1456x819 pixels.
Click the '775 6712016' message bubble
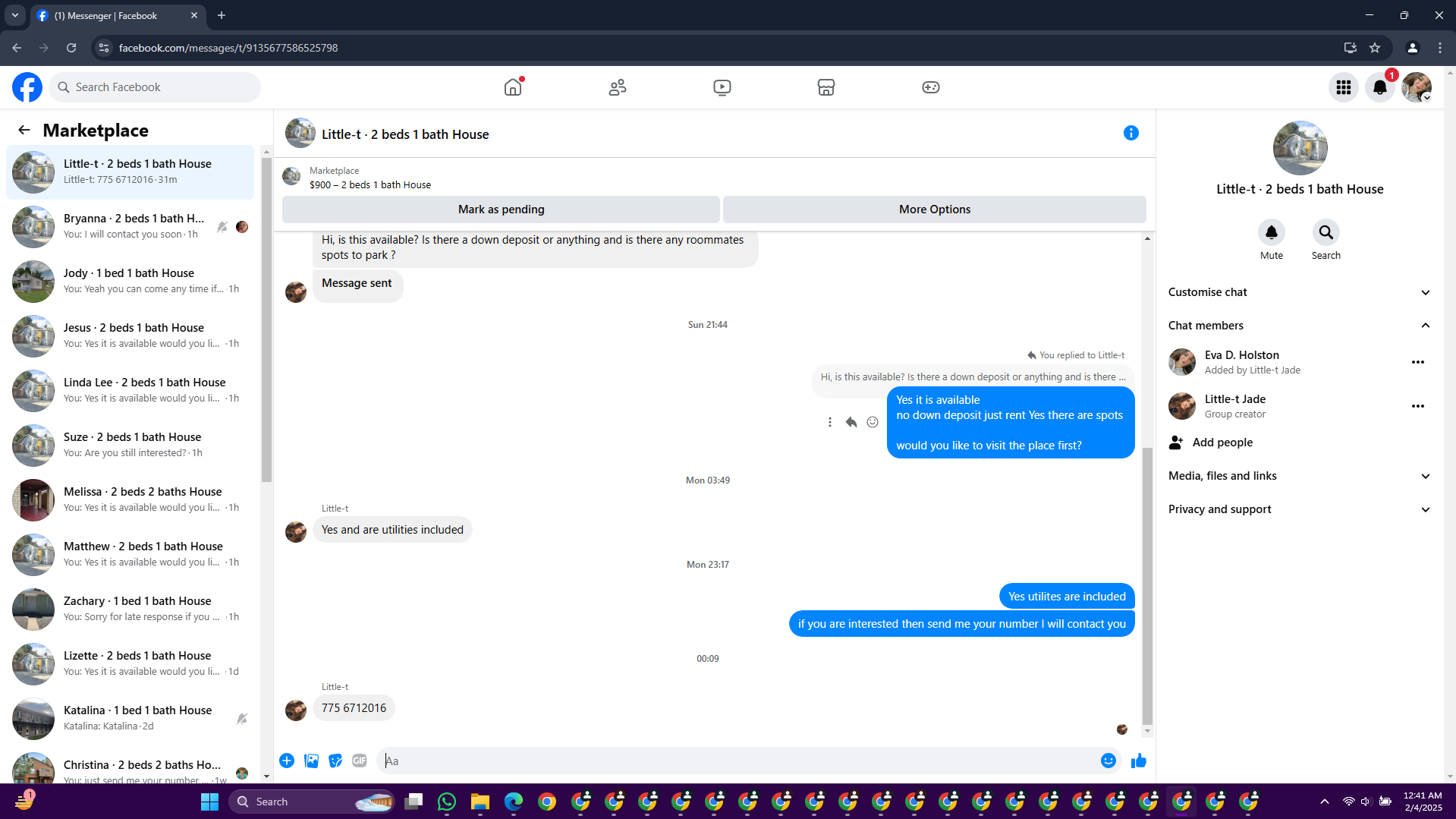point(354,708)
